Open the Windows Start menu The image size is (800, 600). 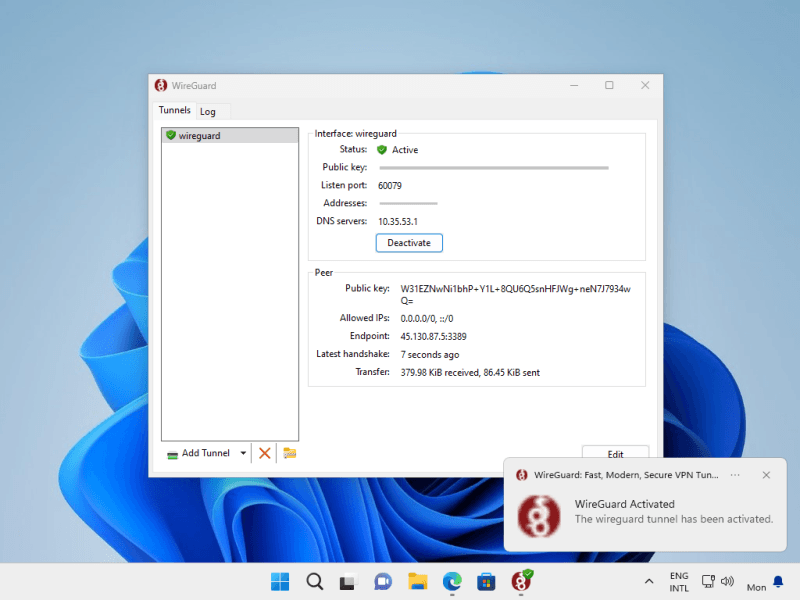point(280,581)
